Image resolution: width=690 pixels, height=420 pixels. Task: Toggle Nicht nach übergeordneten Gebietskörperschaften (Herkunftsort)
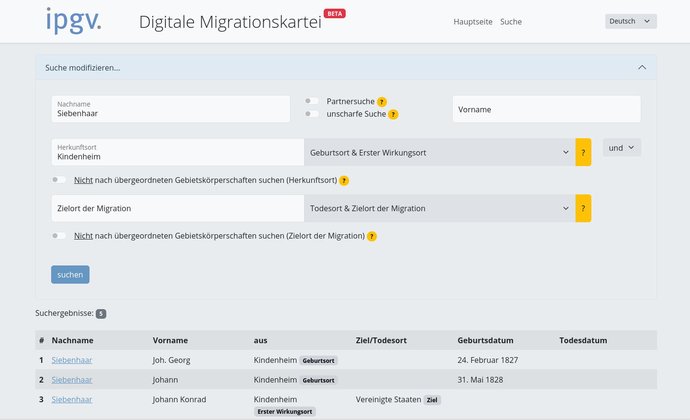click(x=59, y=180)
